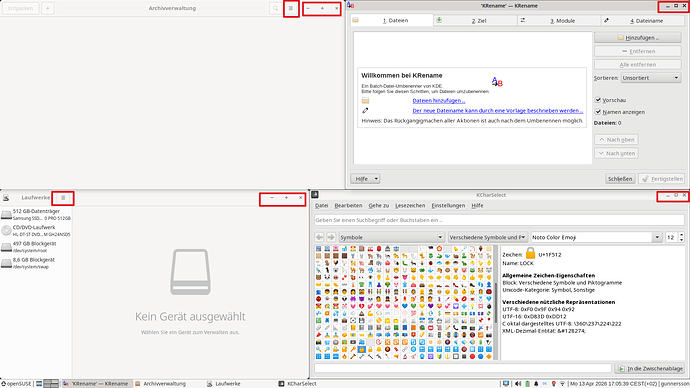This screenshot has width=690, height=388.
Task: Switch to the 2. Ziel tab
Action: point(475,20)
